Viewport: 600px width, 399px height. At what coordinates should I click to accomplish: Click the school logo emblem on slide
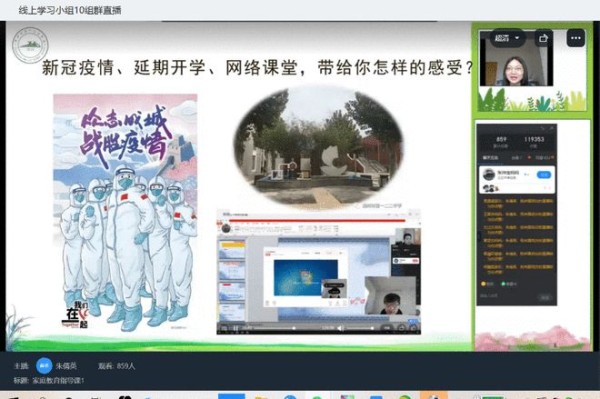click(30, 45)
